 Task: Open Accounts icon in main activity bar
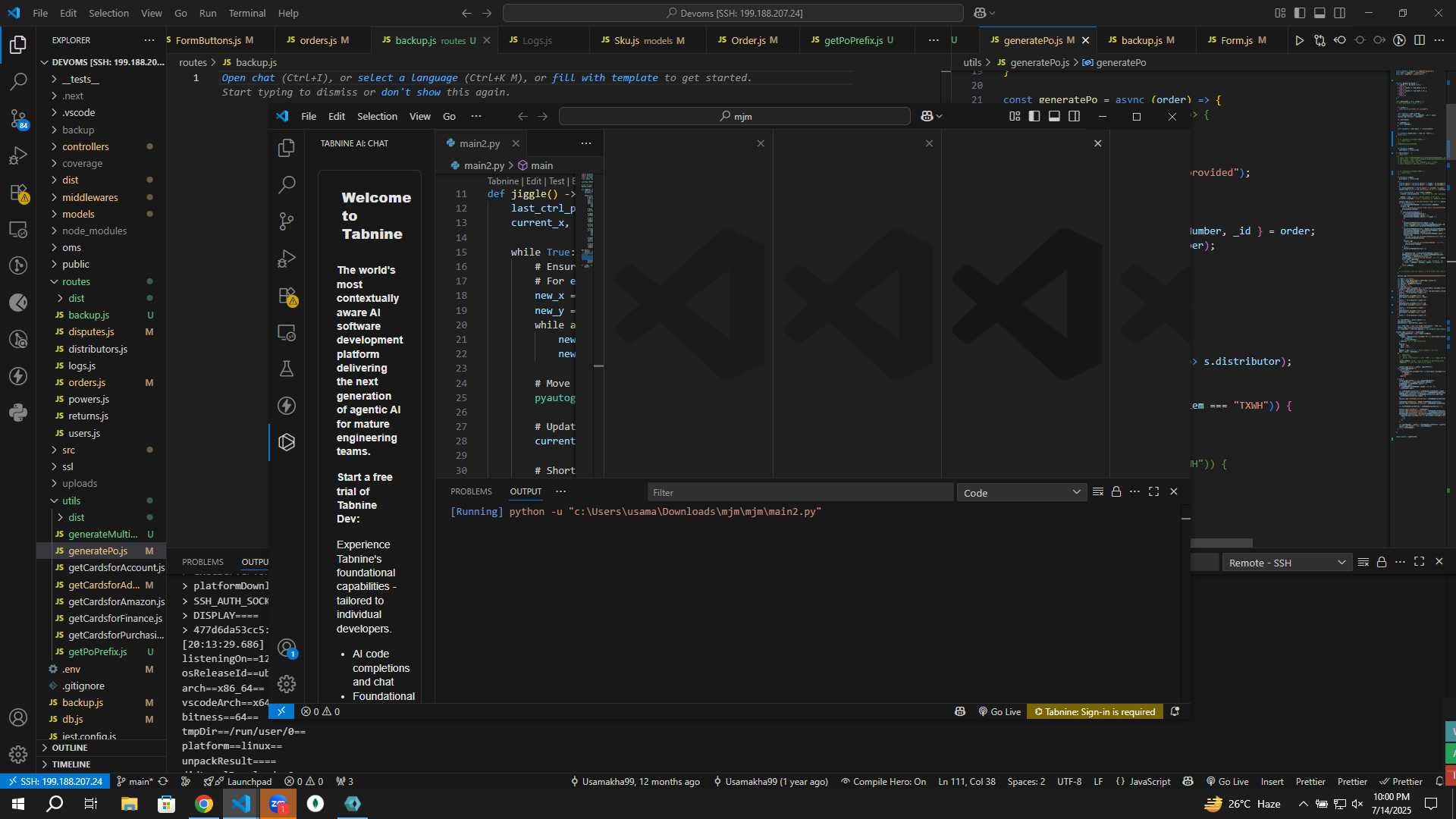coord(18,717)
